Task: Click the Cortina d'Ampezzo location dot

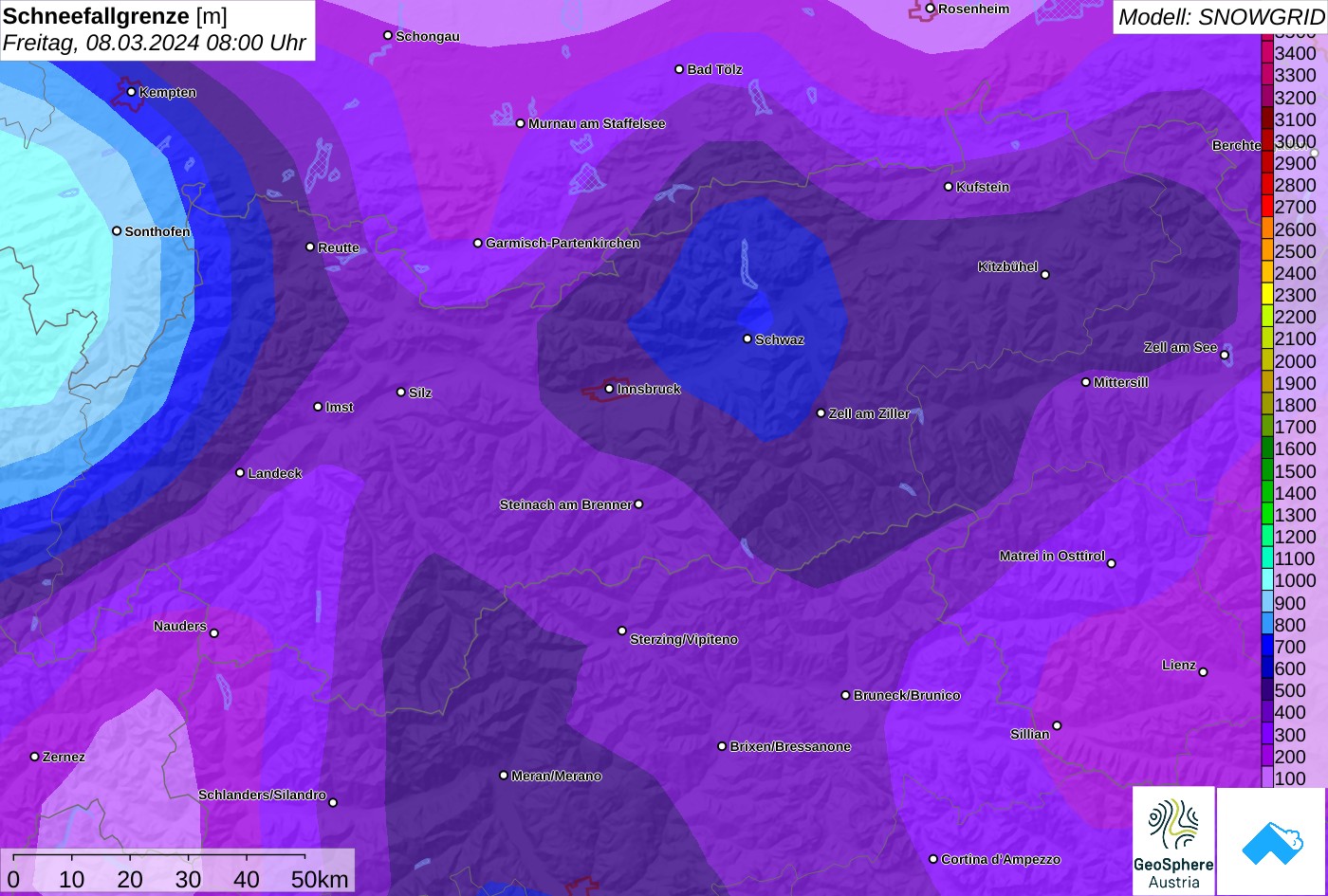Action: tap(933, 859)
